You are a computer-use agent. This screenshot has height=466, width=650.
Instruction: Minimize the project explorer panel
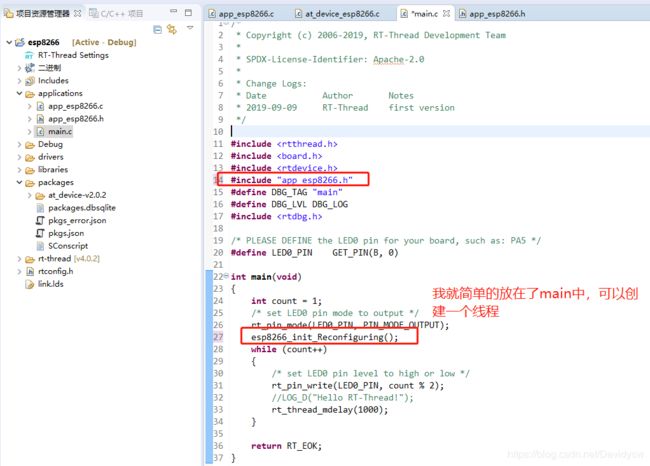click(x=174, y=11)
